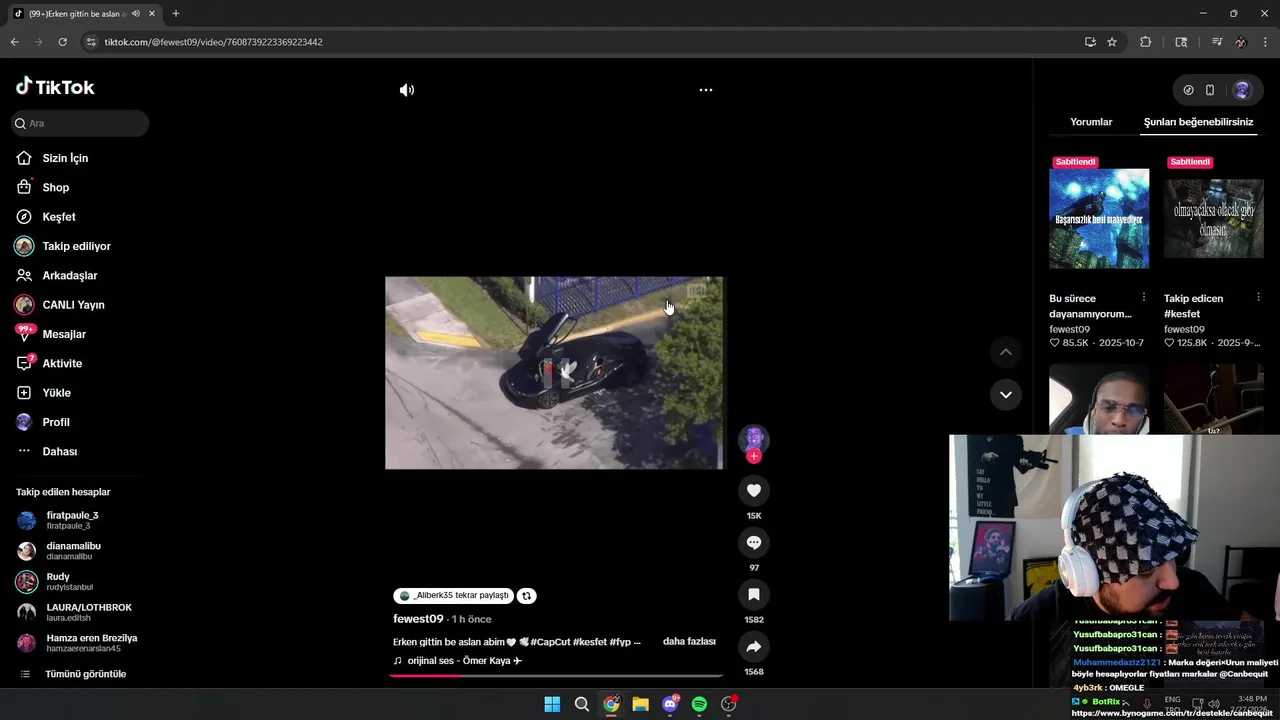This screenshot has width=1280, height=720.
Task: Click Yükle to upload a video
Action: 56,393
